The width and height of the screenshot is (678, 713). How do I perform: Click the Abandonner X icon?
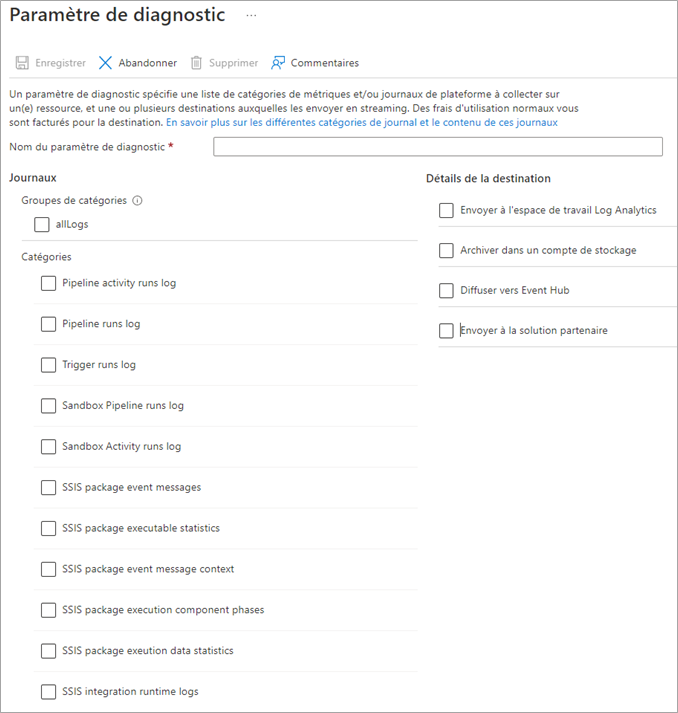point(105,63)
